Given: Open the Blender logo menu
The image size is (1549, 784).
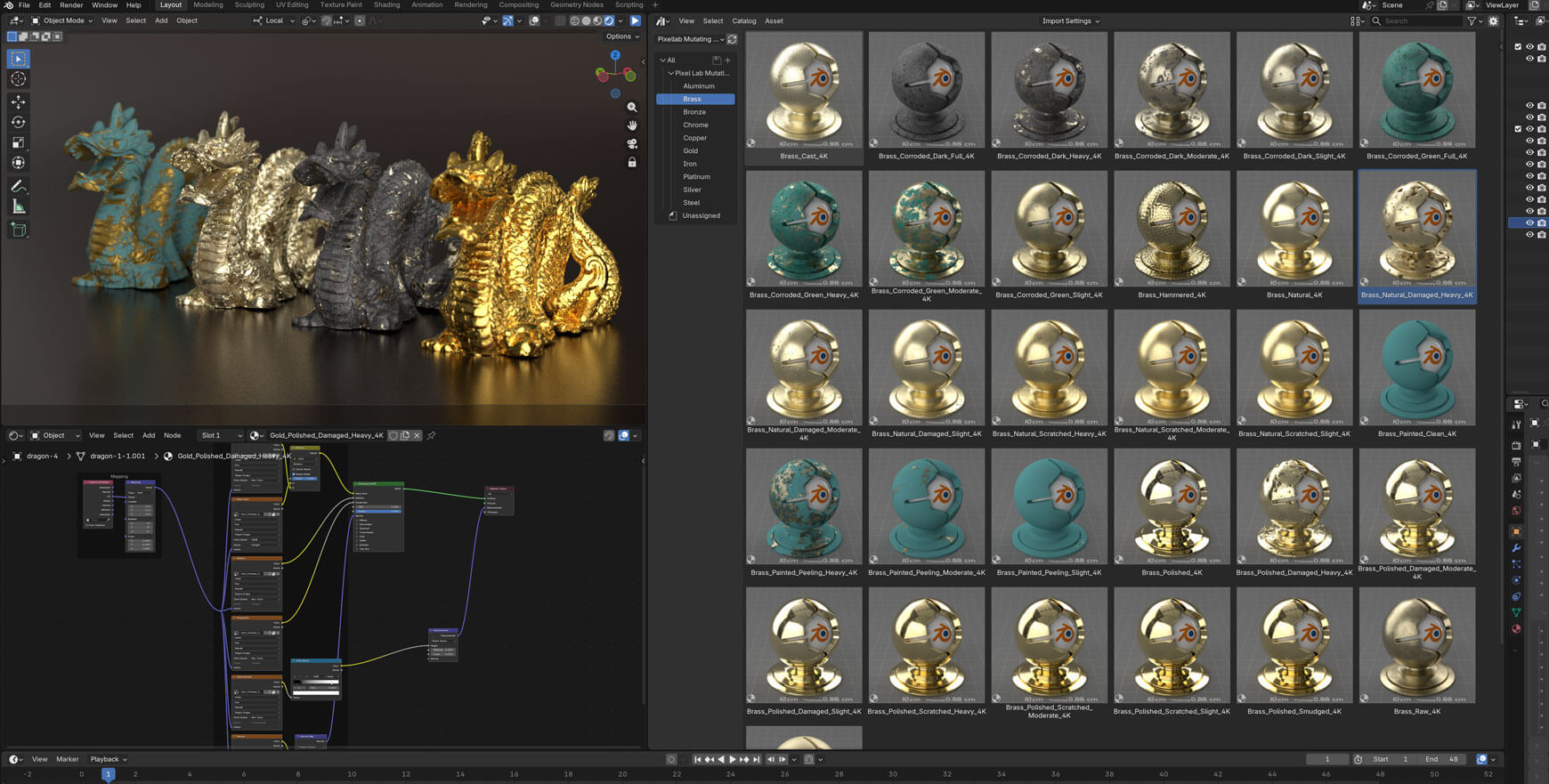Looking at the screenshot, I should 8,5.
